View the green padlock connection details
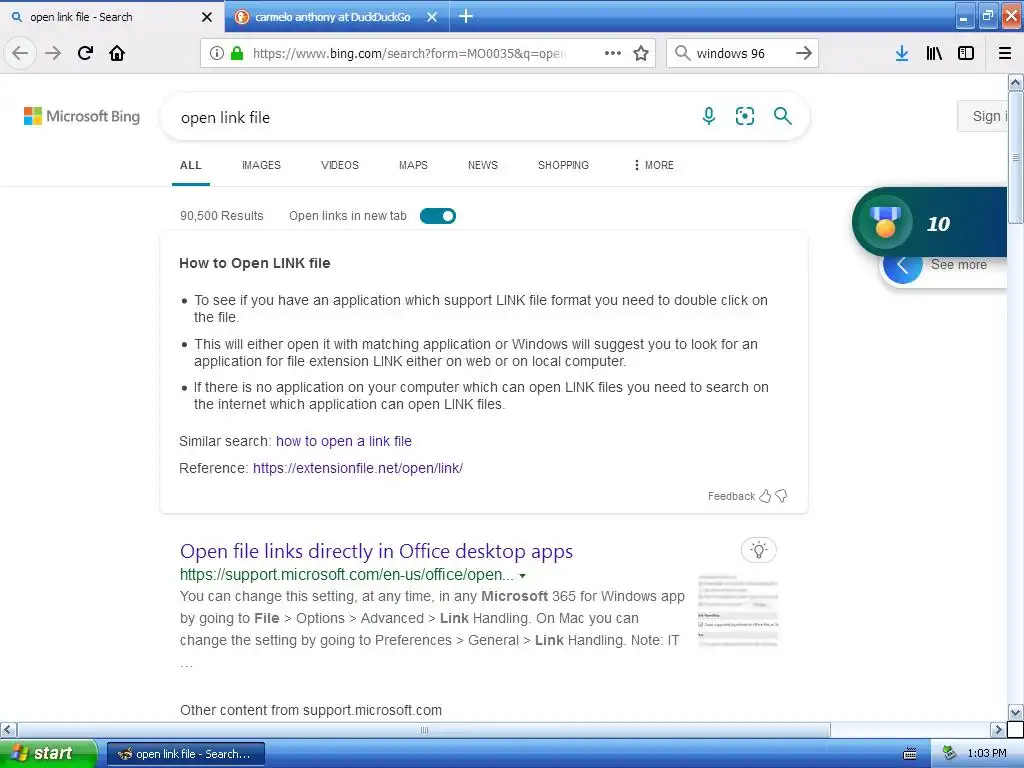 coord(236,54)
